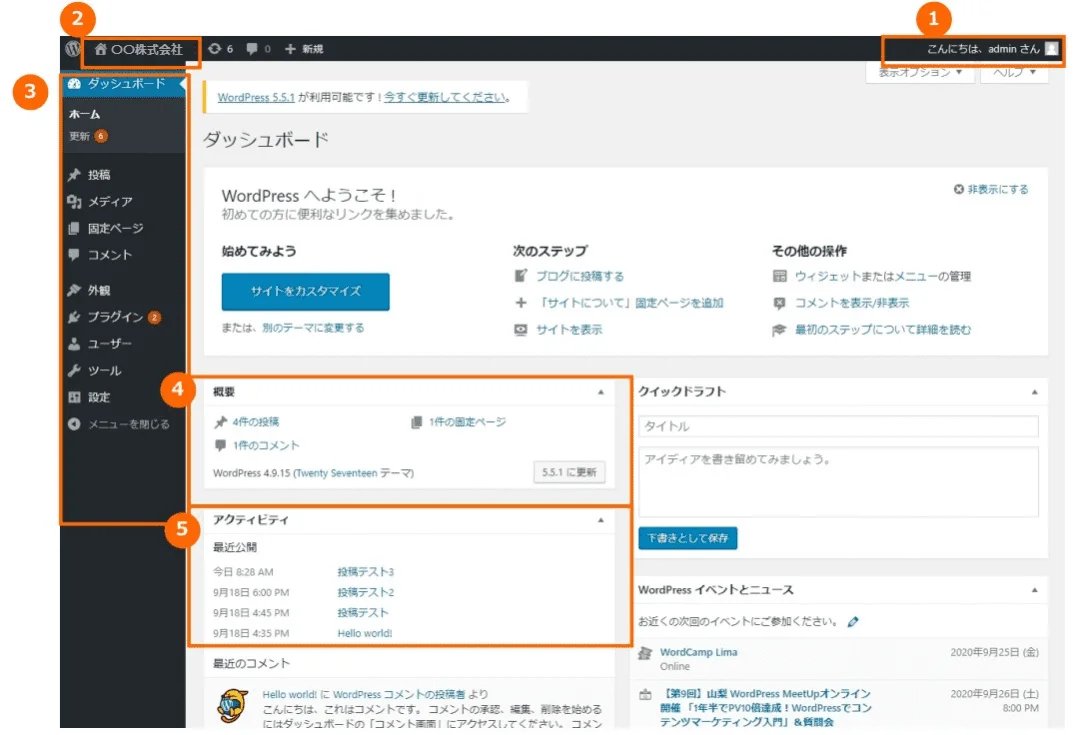This screenshot has width=1078, height=735.
Task: Open the Hello world! link in recent posts
Action: pos(364,633)
